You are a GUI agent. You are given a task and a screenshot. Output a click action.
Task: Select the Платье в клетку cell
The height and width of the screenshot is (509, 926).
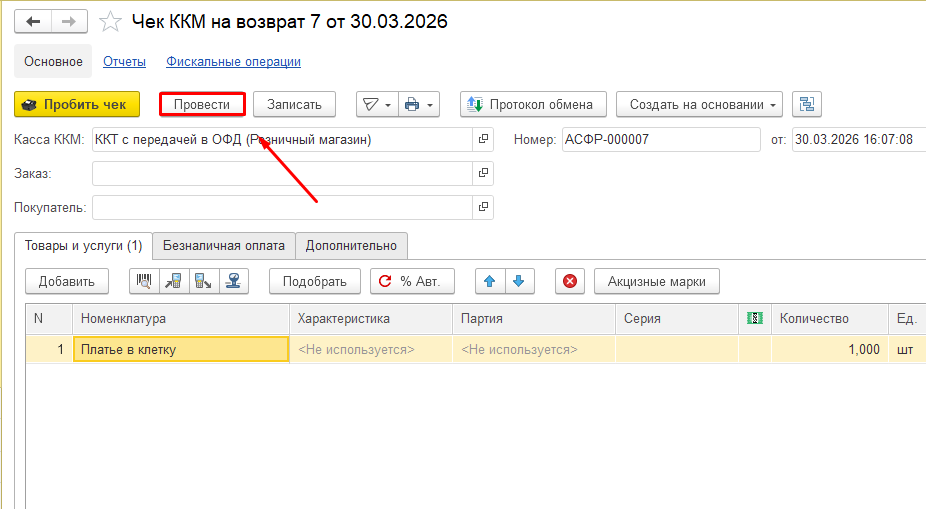[181, 350]
